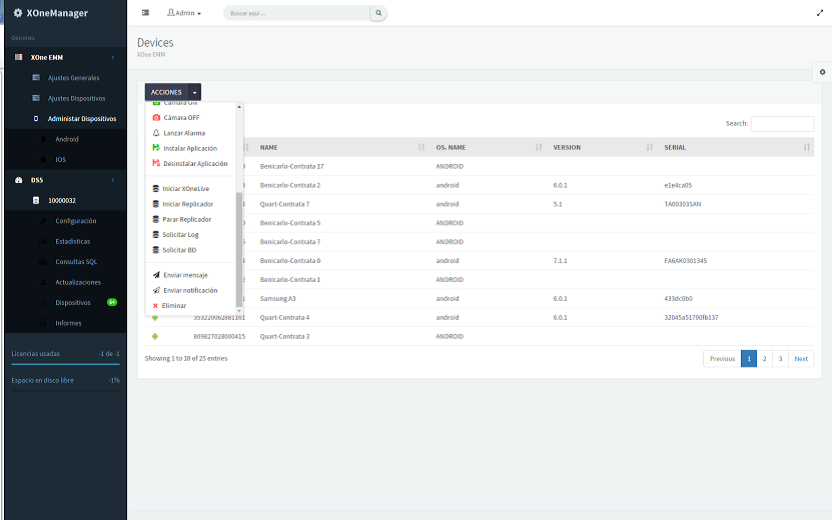The height and width of the screenshot is (520, 832).
Task: Select the Benicarlo-Contrata 17 row name
Action: (292, 166)
